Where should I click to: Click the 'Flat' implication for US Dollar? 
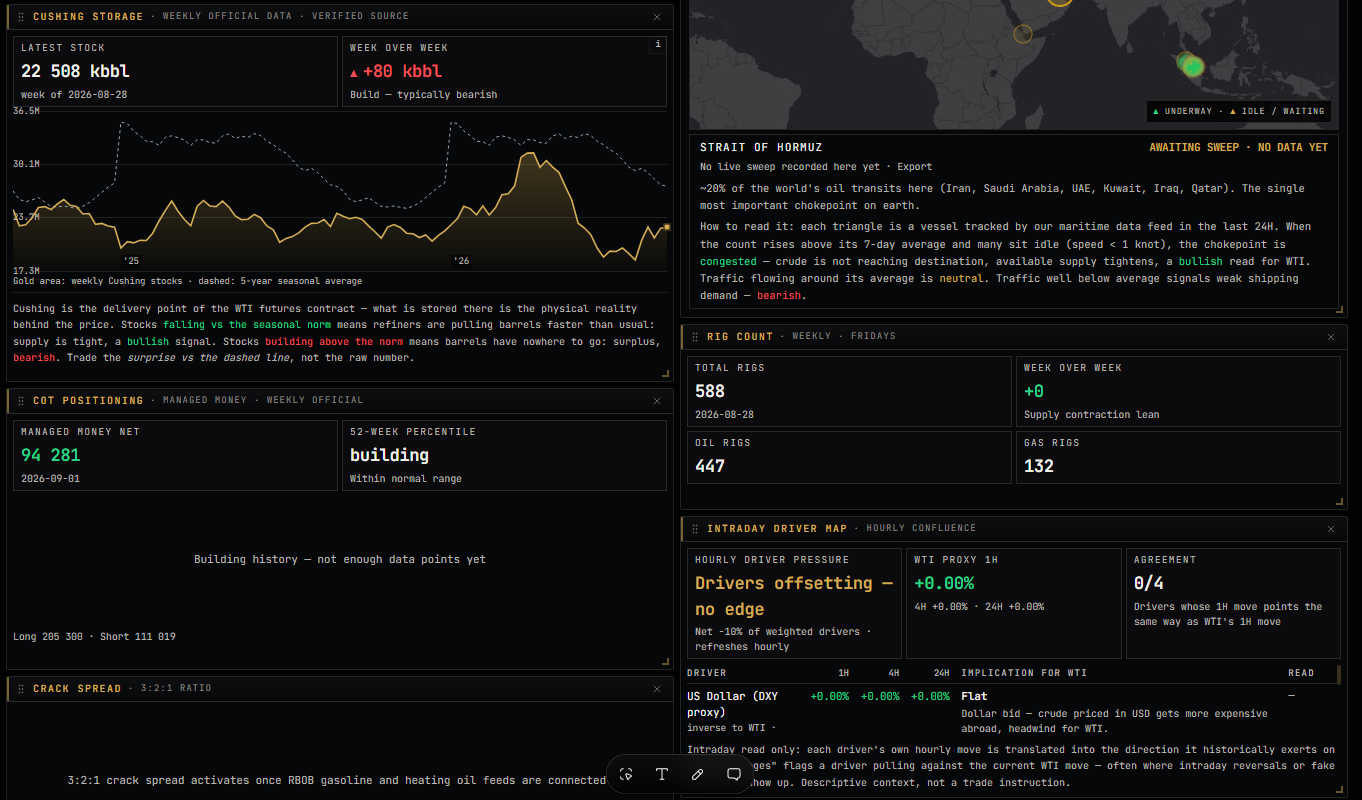coord(974,696)
